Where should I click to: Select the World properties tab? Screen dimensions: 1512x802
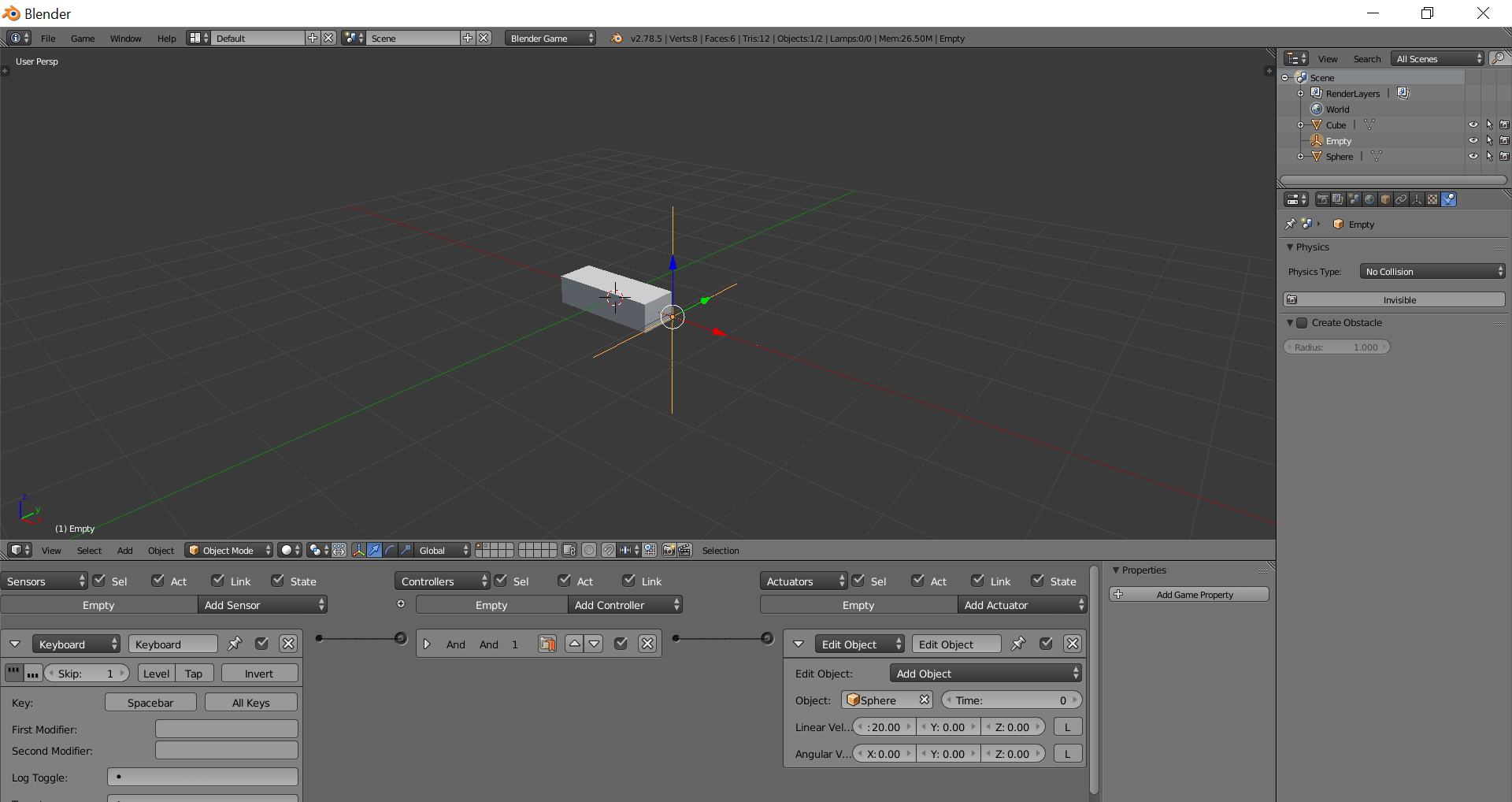coord(1369,199)
